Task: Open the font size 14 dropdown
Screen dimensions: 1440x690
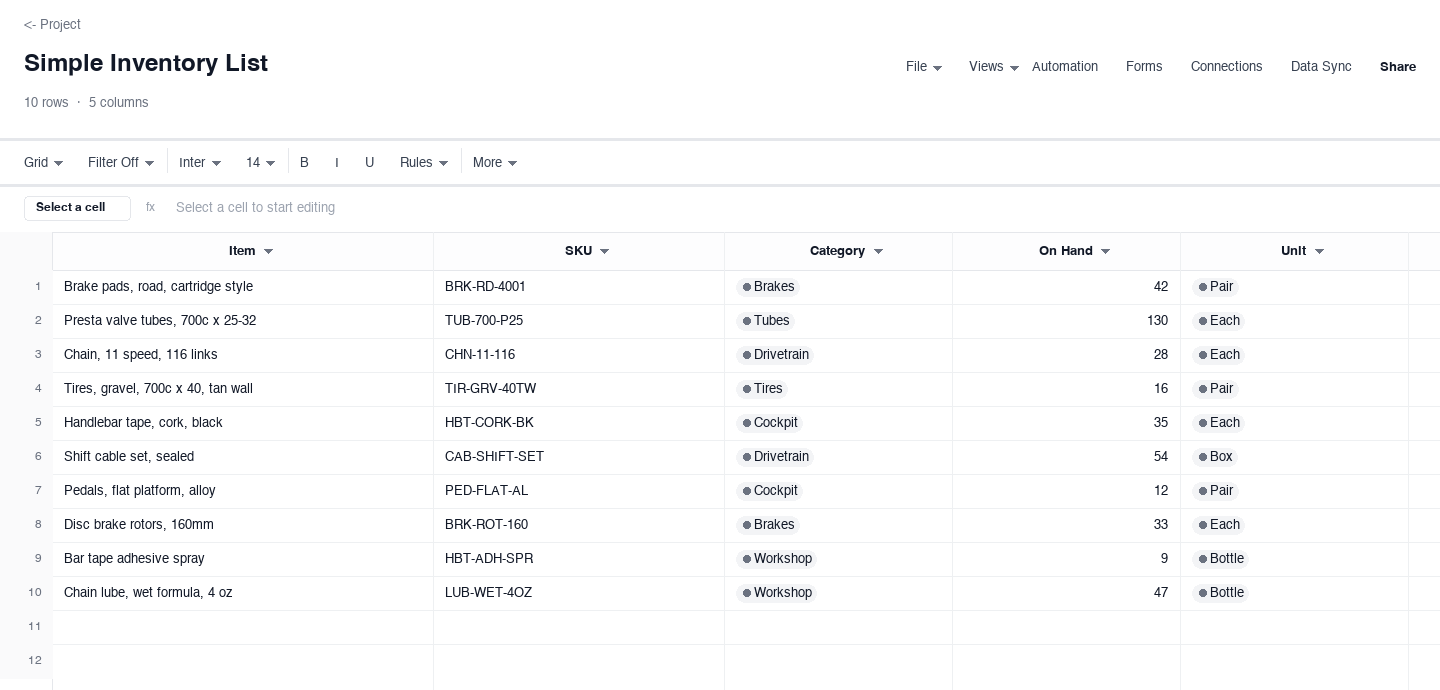Action: pyautogui.click(x=261, y=162)
